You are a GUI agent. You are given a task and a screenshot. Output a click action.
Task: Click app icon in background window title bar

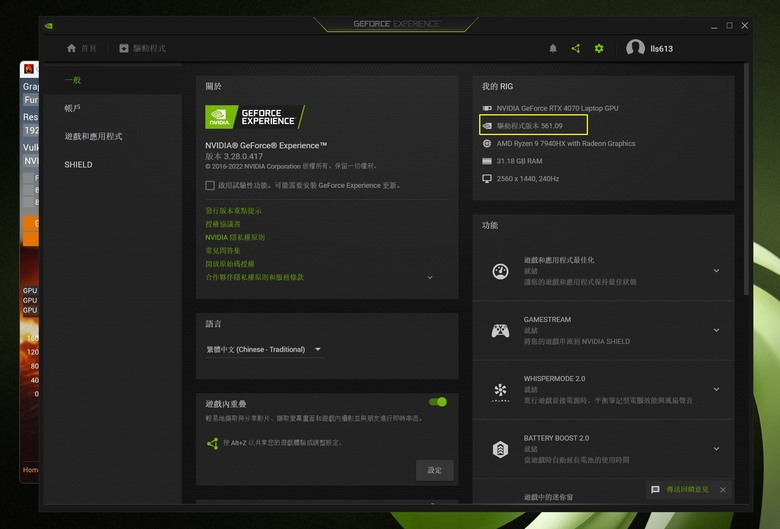[29, 69]
